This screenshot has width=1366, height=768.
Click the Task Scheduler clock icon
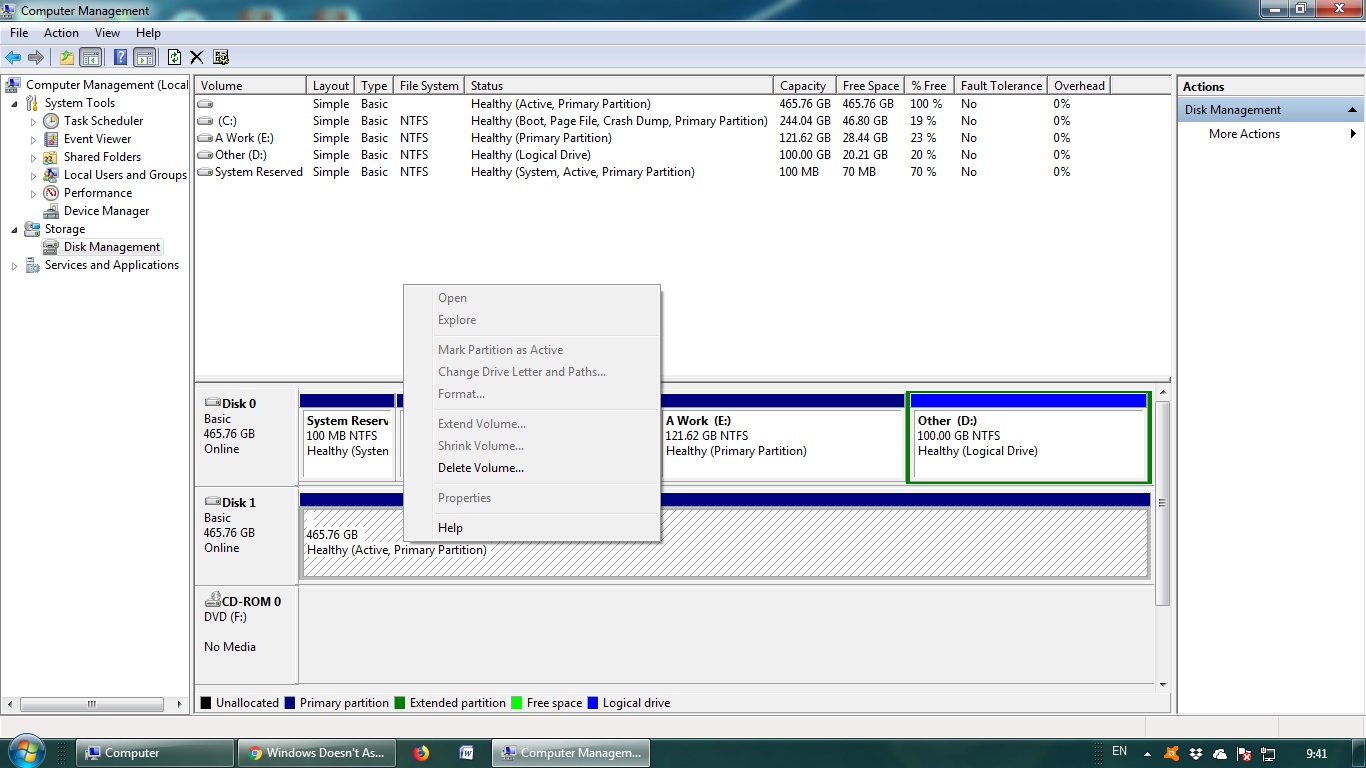[x=51, y=121]
